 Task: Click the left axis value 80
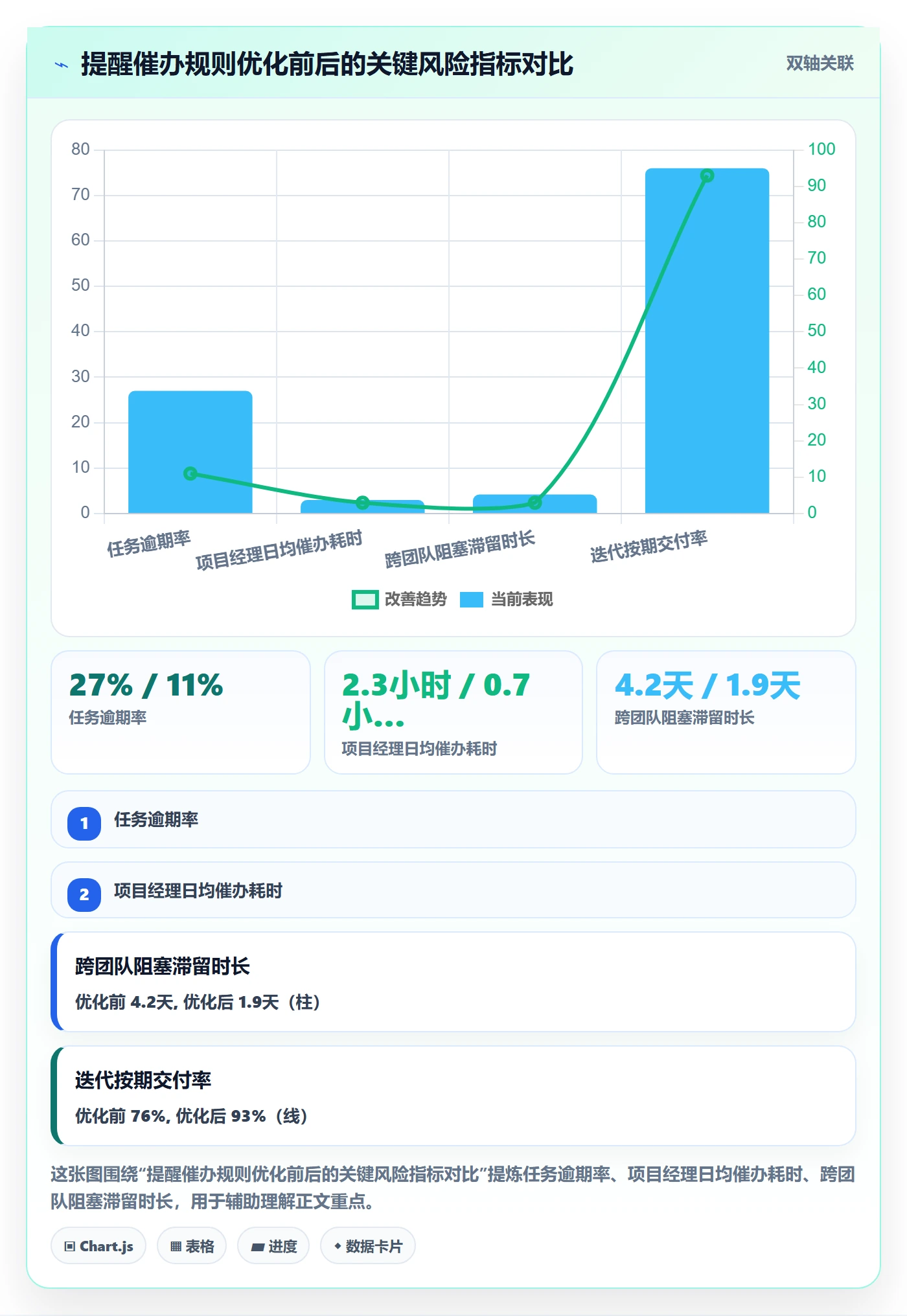[x=80, y=150]
